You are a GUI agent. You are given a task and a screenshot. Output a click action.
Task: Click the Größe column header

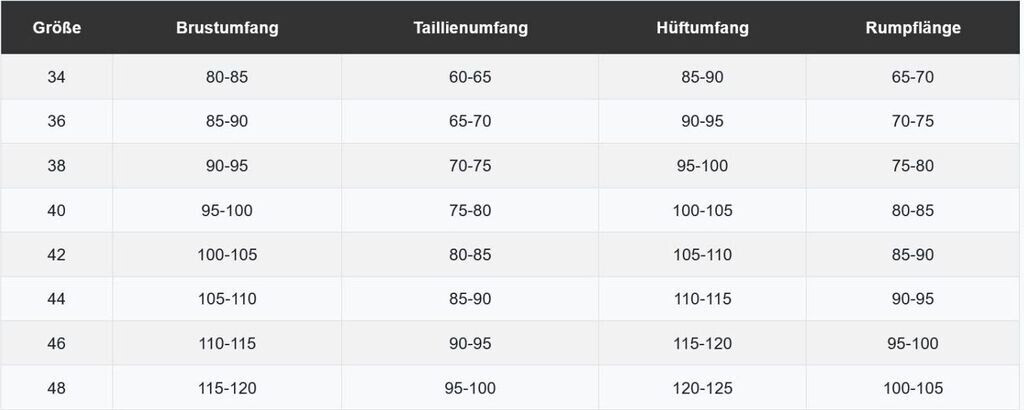(x=56, y=28)
